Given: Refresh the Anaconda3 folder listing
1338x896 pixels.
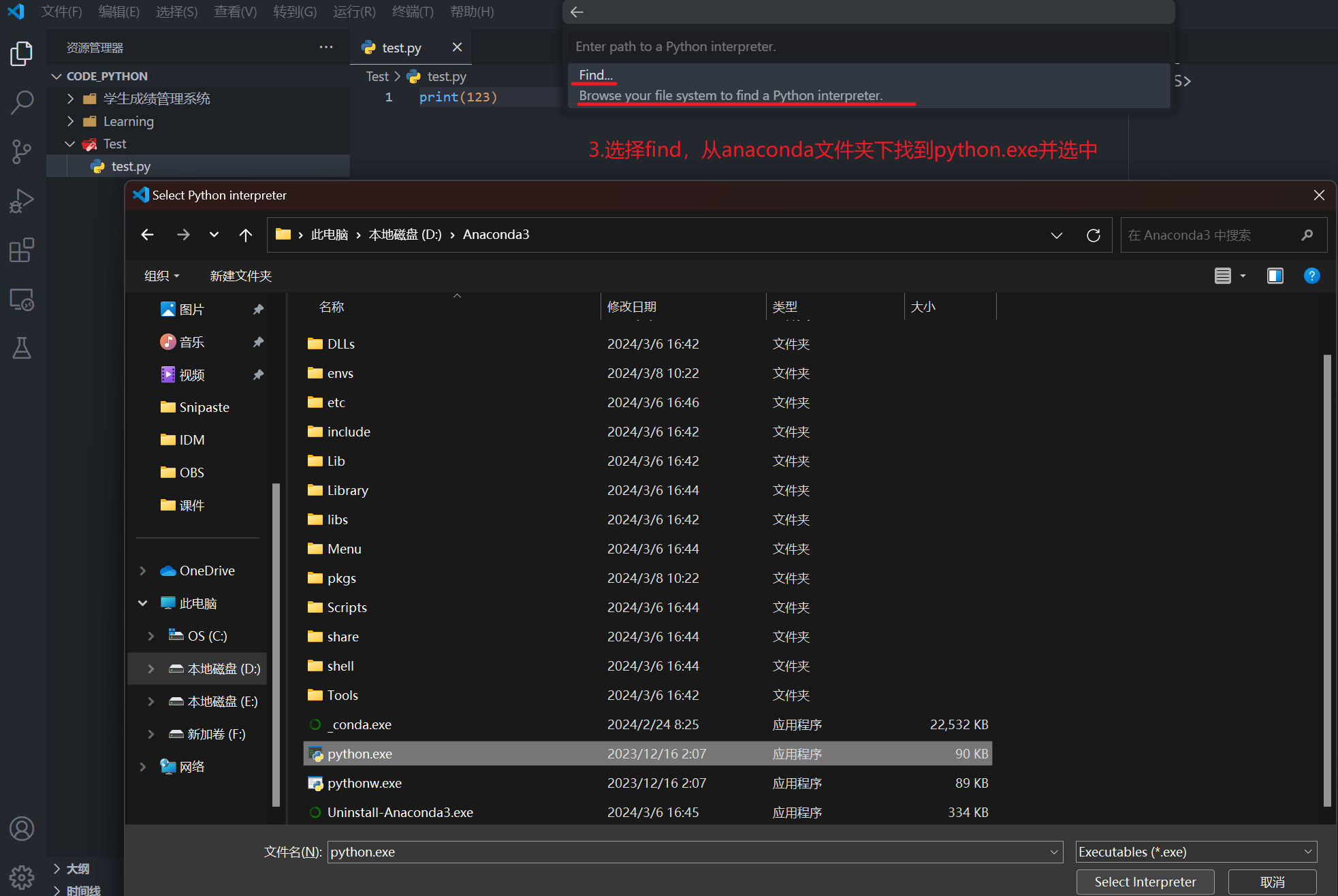Looking at the screenshot, I should (x=1094, y=235).
